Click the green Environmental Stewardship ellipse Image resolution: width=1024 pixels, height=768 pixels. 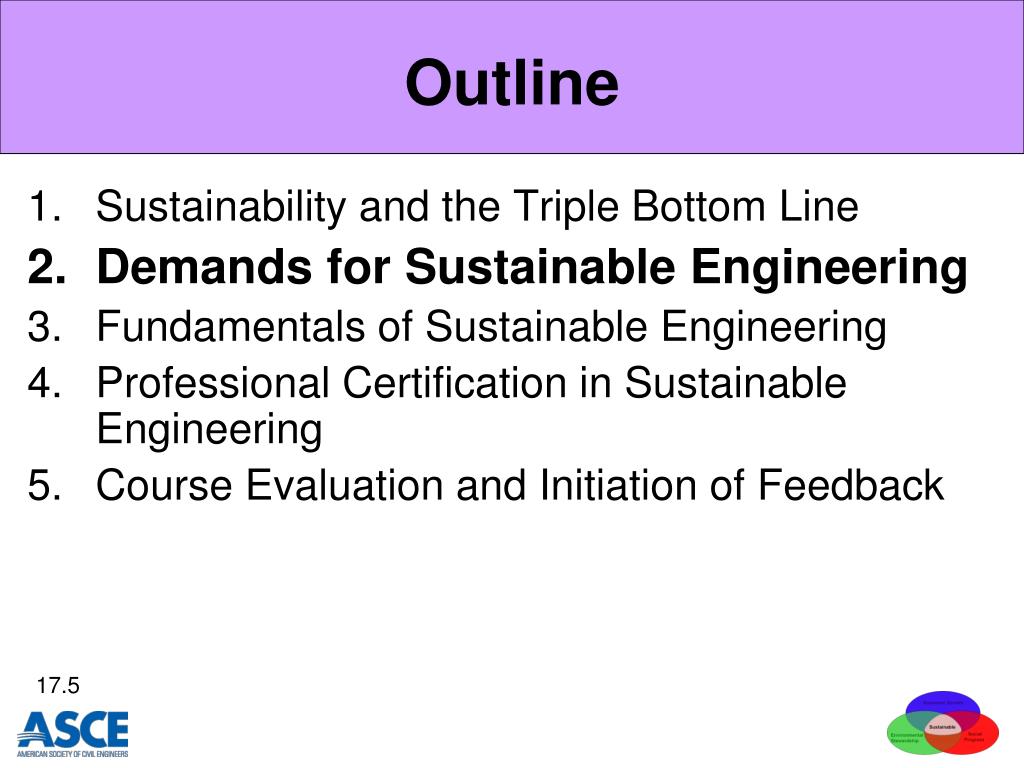click(904, 737)
